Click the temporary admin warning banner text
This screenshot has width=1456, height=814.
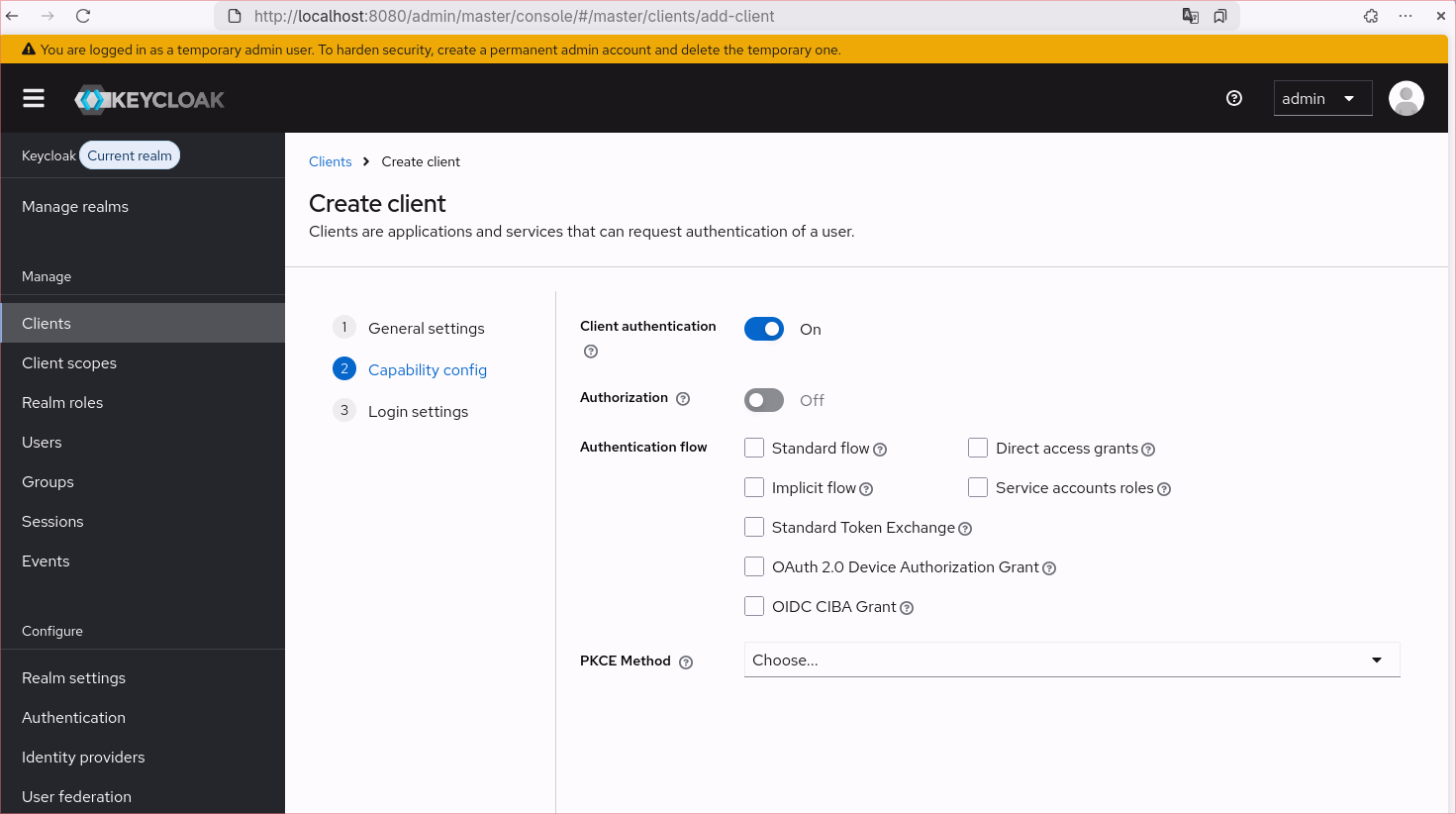coord(440,50)
